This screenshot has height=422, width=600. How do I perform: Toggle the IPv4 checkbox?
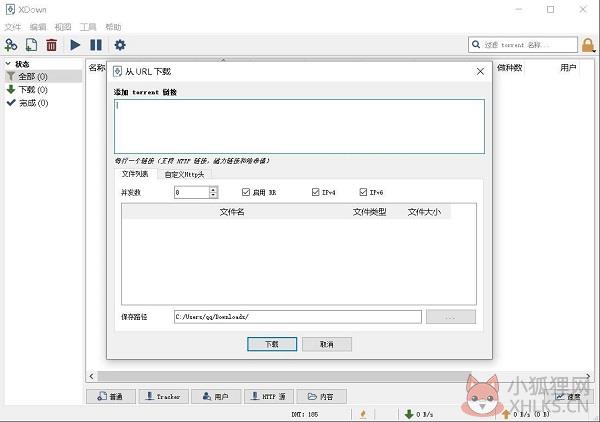(x=315, y=192)
